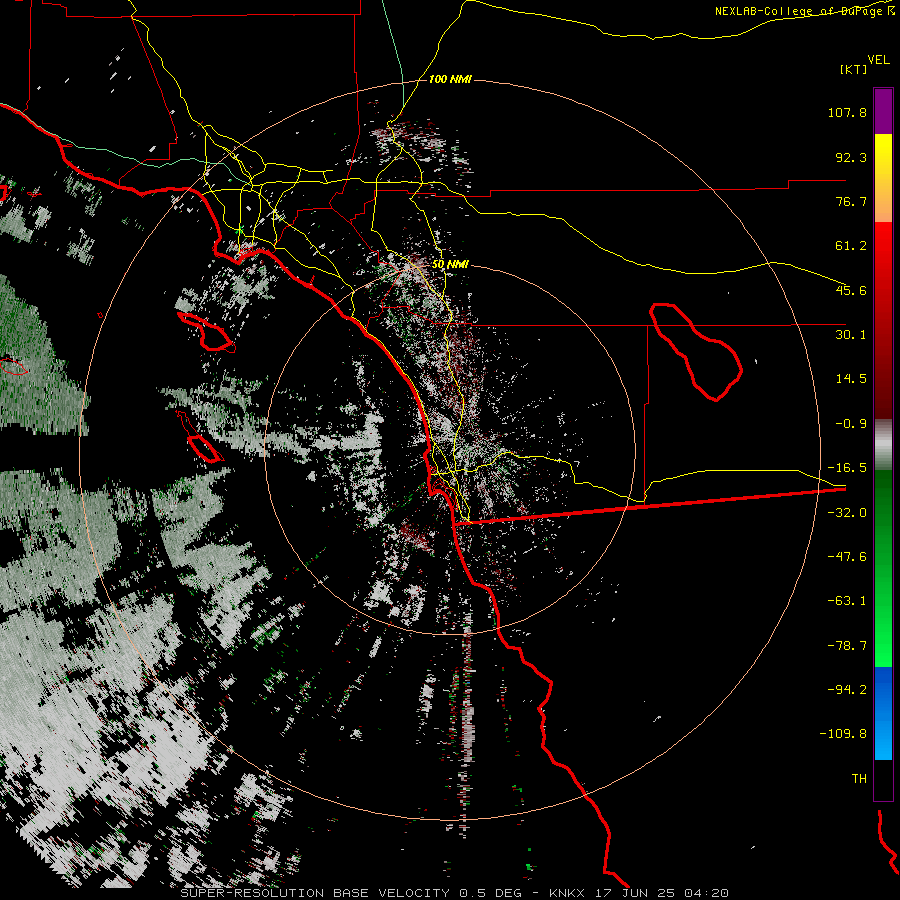Select the 30.1 scale value
The width and height of the screenshot is (900, 900).
click(x=851, y=335)
